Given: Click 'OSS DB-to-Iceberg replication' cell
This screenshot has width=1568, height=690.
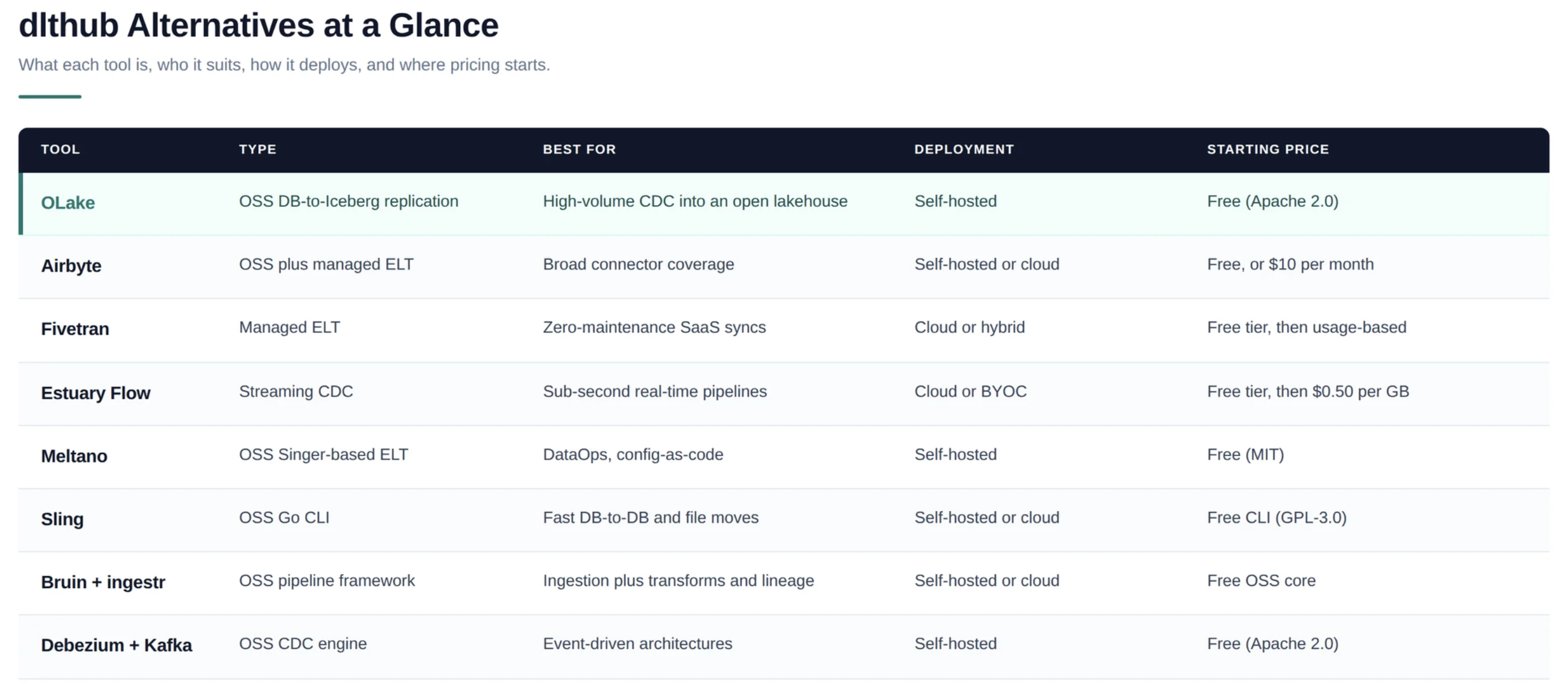Looking at the screenshot, I should 348,201.
